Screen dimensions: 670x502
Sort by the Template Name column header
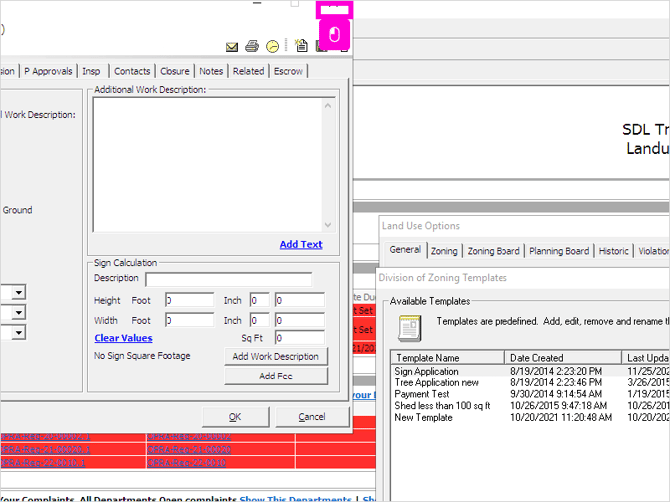click(448, 358)
